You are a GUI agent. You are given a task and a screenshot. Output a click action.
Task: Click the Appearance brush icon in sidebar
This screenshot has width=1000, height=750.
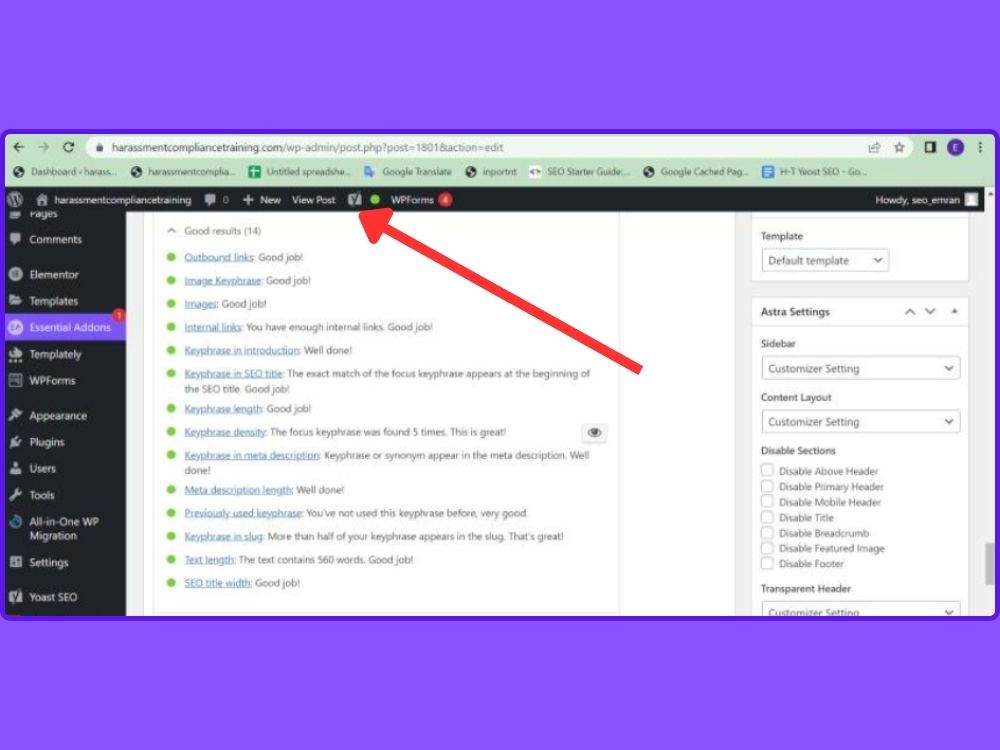16,415
